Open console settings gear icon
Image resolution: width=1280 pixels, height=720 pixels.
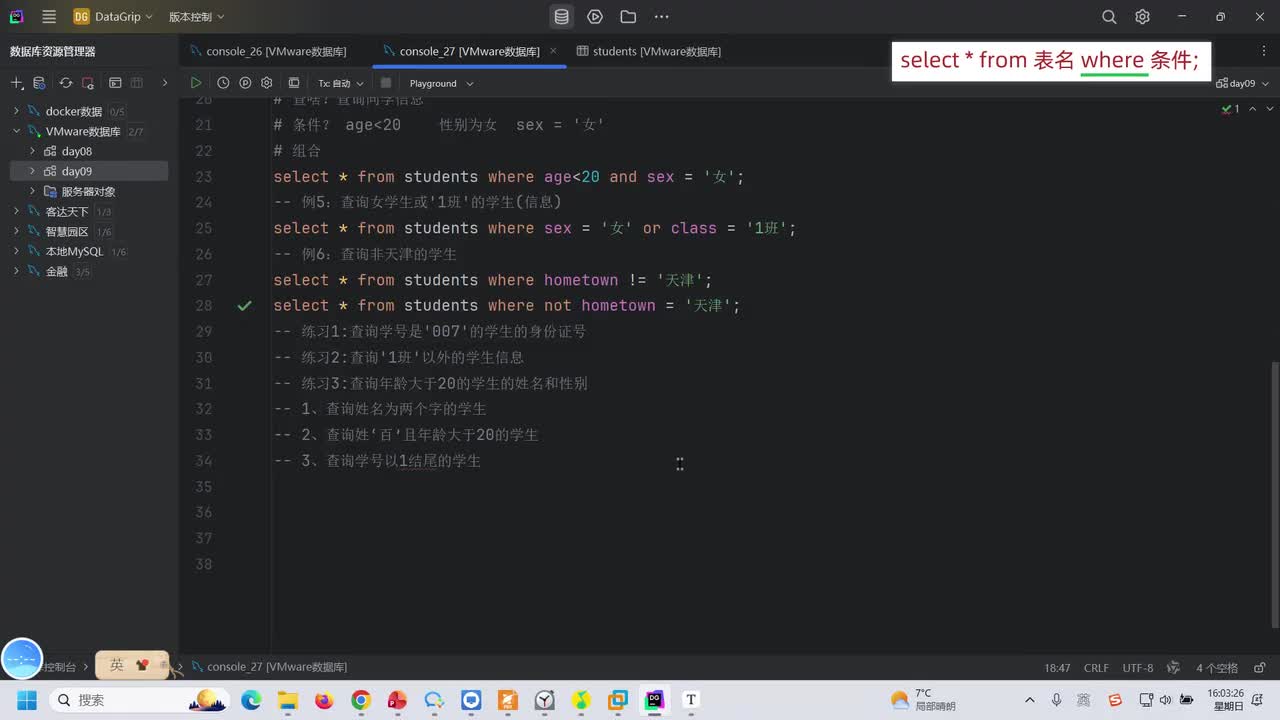click(x=267, y=83)
